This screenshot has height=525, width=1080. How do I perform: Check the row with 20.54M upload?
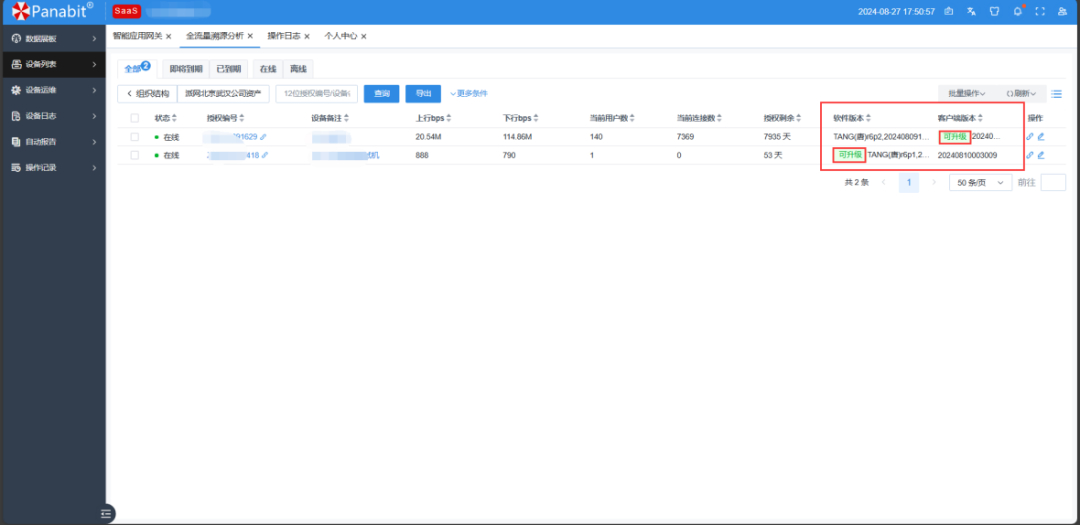click(x=134, y=136)
